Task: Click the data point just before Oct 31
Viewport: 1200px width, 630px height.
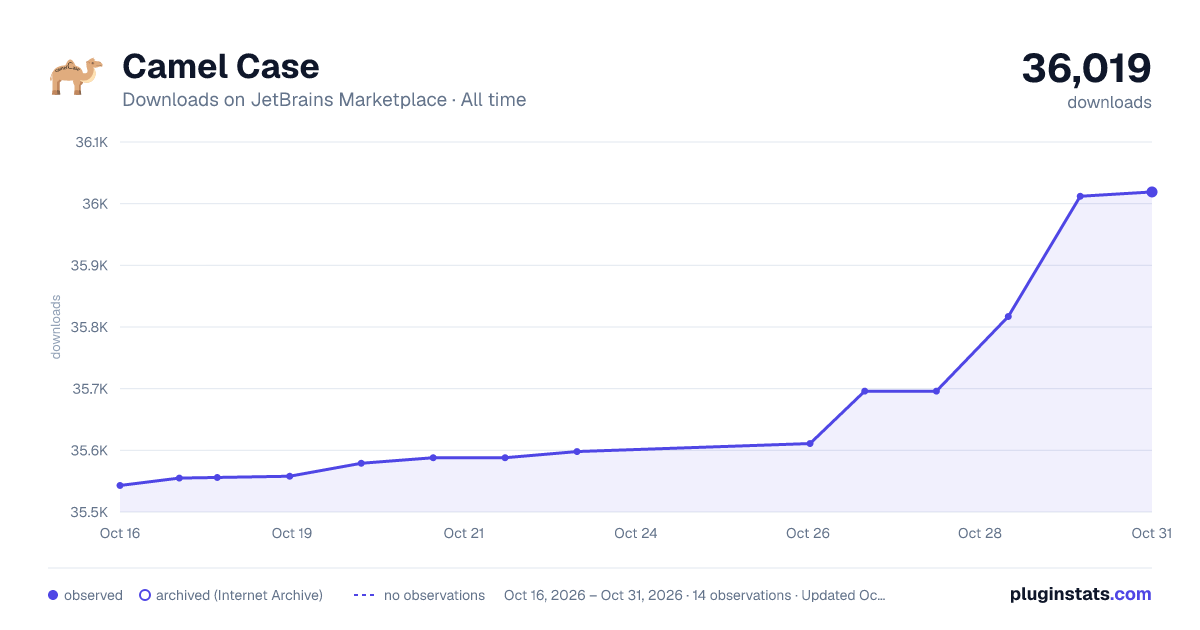Action: 1080,196
